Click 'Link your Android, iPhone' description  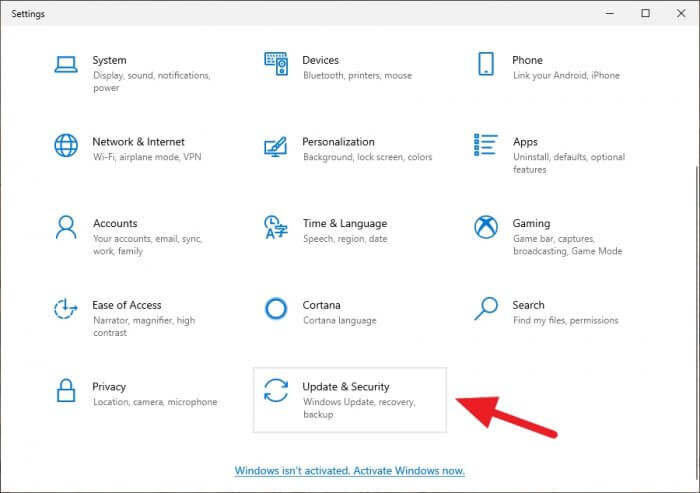click(566, 75)
